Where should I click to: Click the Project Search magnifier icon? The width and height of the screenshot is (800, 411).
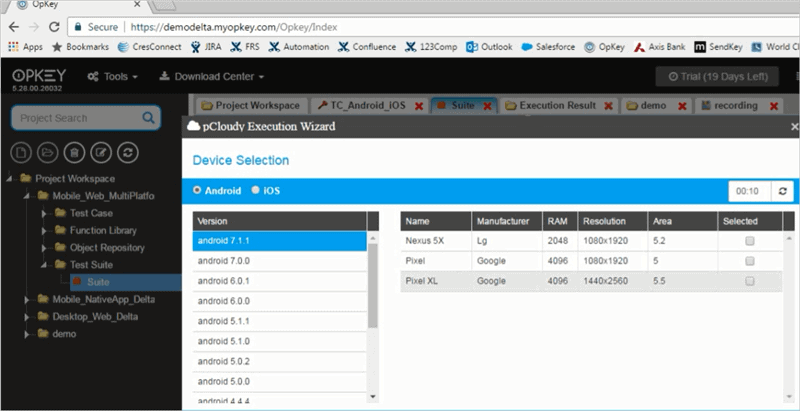point(149,118)
